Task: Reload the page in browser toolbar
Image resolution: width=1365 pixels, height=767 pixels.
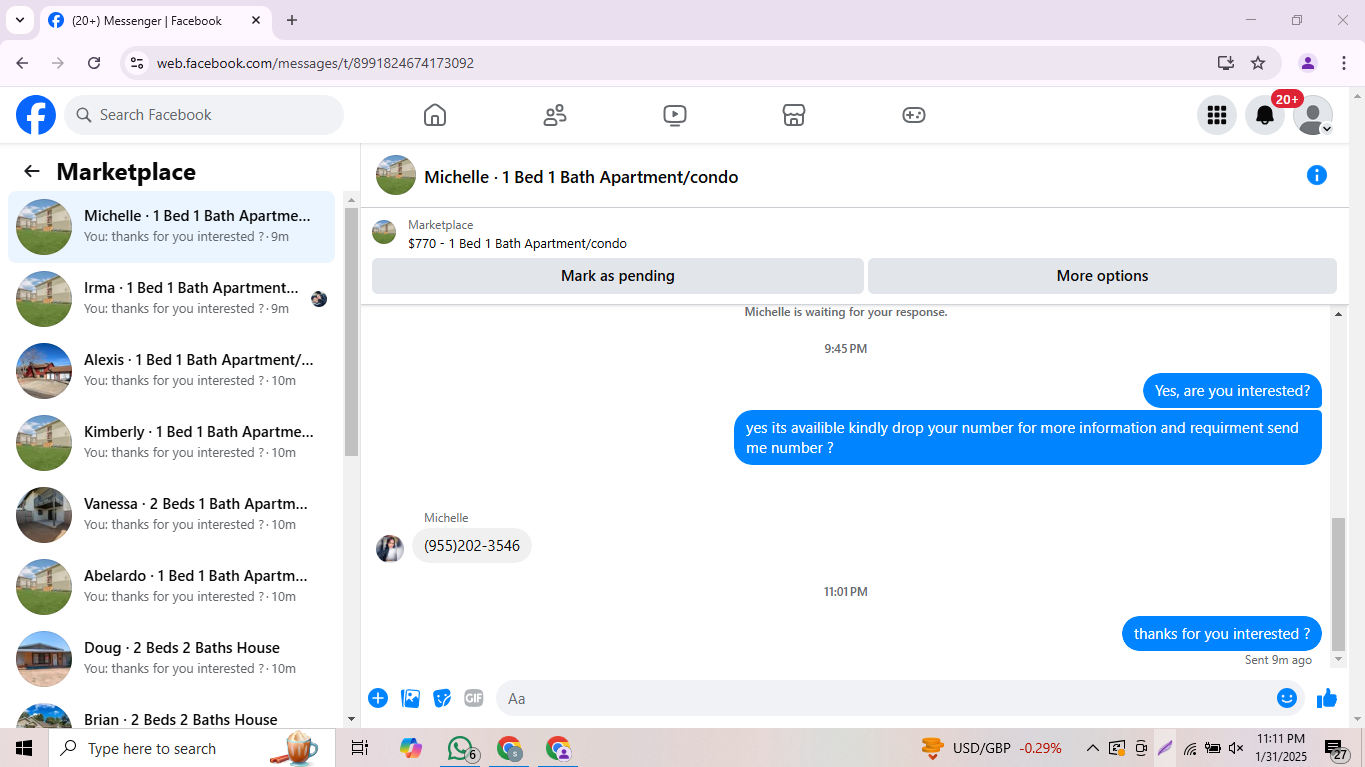Action: tap(94, 63)
